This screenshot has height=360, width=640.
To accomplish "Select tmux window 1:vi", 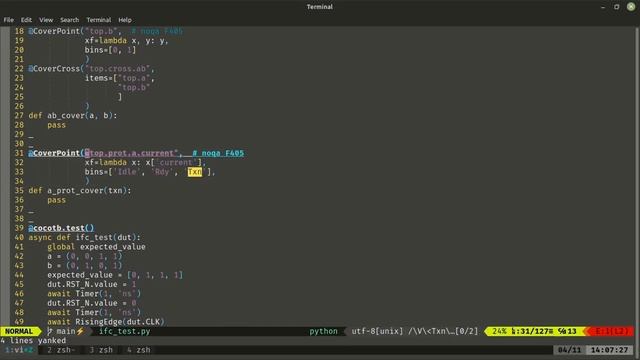I will [x=19, y=350].
